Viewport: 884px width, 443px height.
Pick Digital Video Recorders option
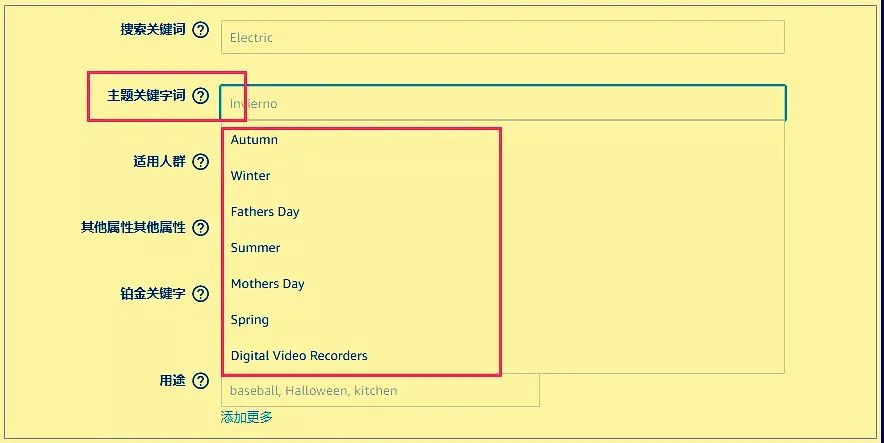pos(299,356)
